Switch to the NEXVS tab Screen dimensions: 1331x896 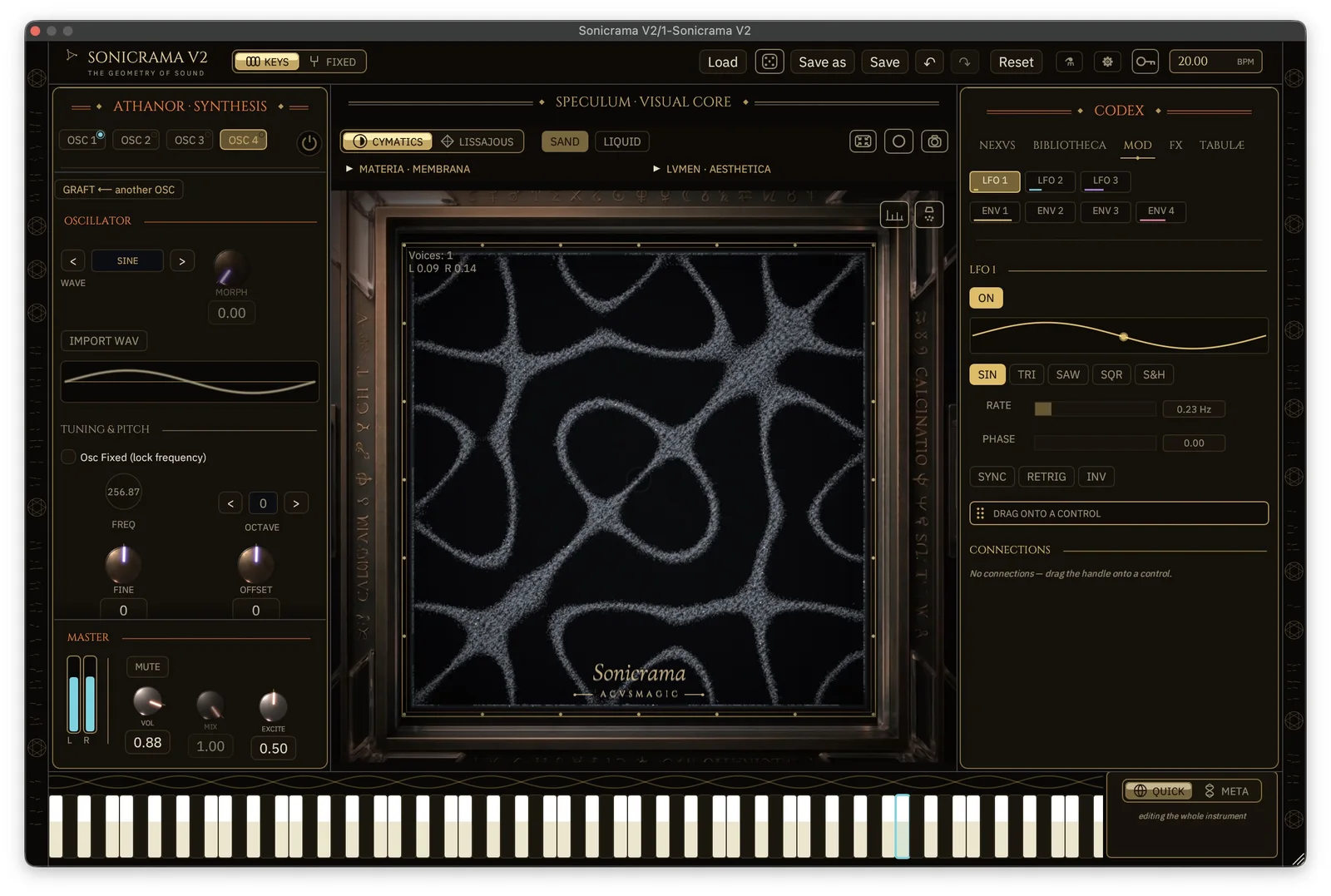coord(997,145)
